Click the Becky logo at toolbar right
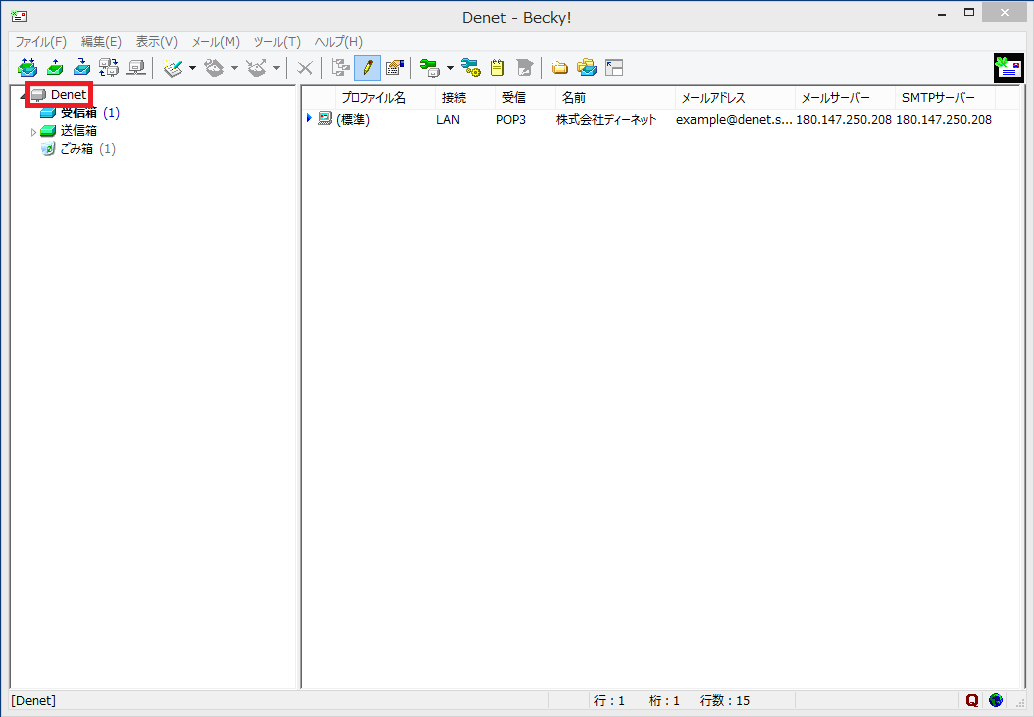The height and width of the screenshot is (717, 1034). tap(1008, 67)
